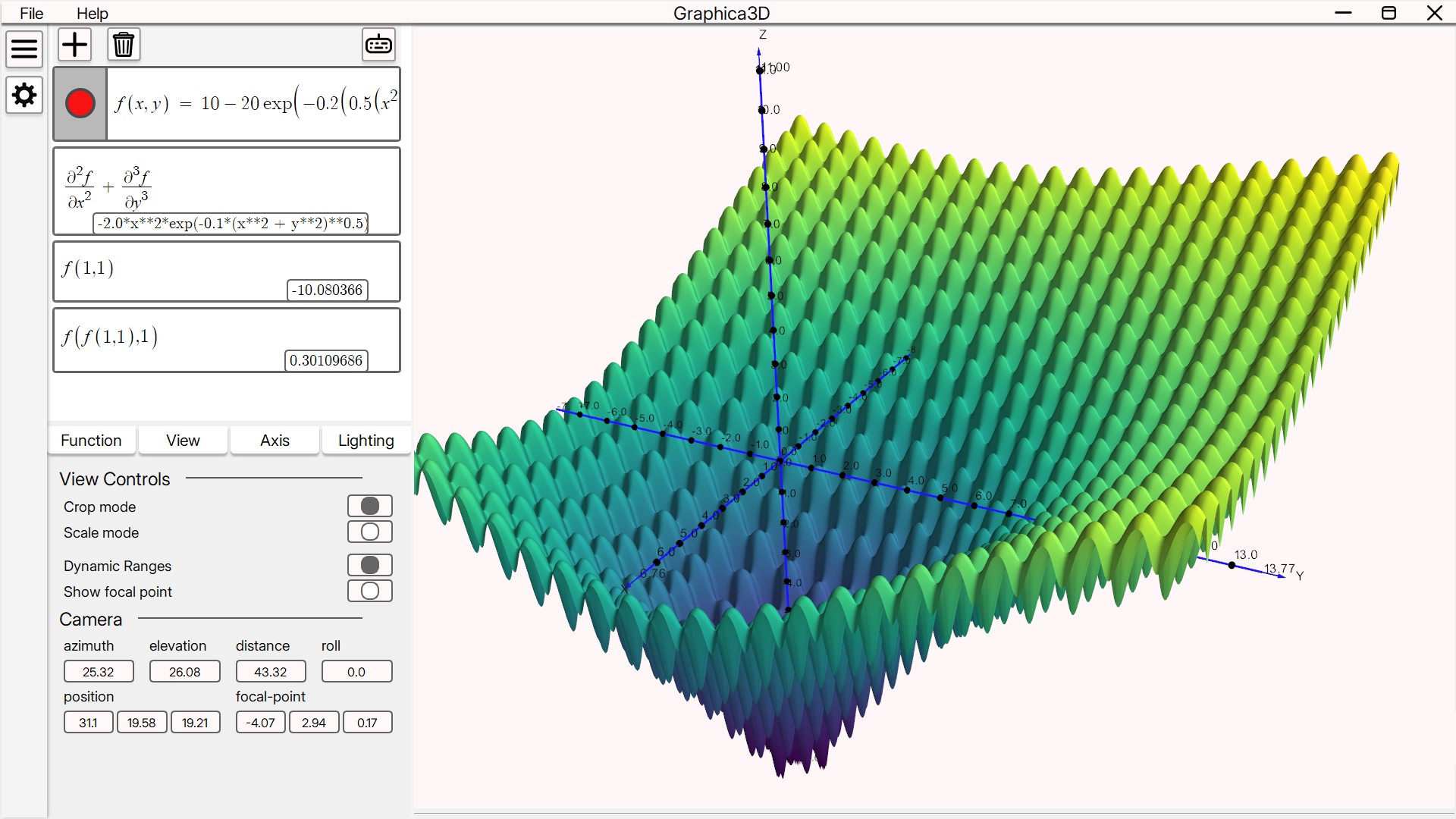The image size is (1456, 819).
Task: Open the on-screen keyboard icon
Action: tap(378, 45)
